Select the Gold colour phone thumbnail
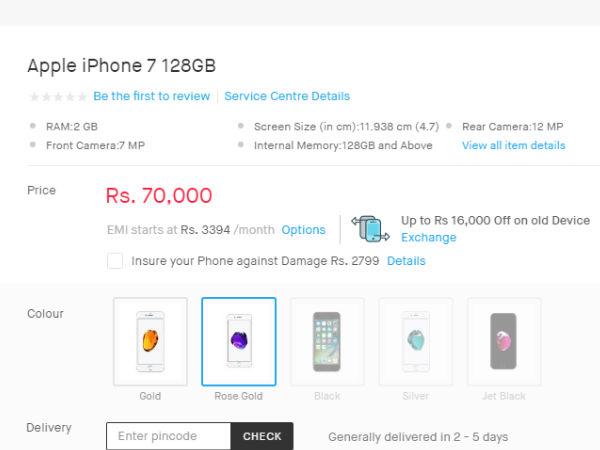Image resolution: width=600 pixels, height=450 pixels. [150, 342]
